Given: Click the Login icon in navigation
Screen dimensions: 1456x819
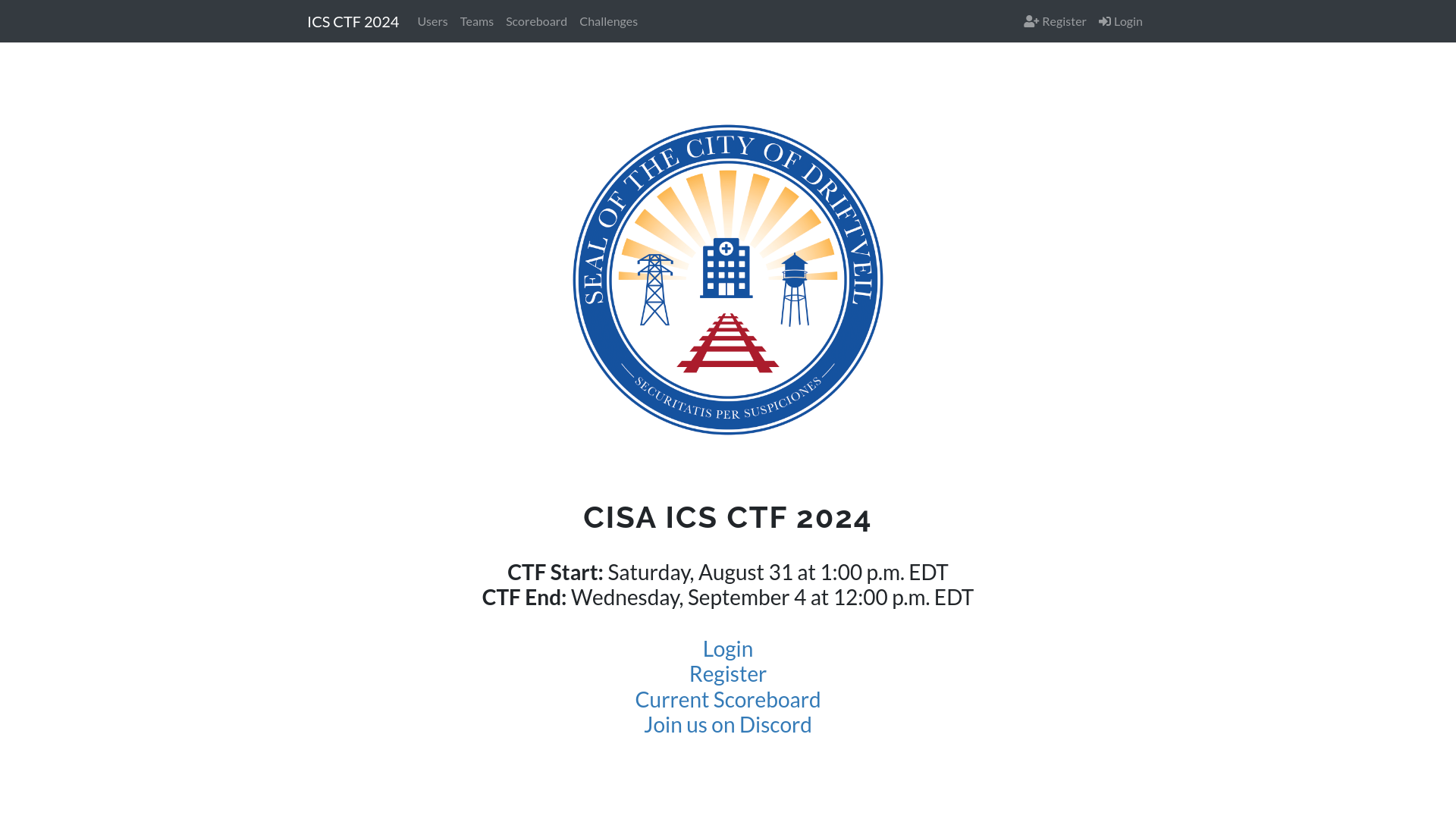Looking at the screenshot, I should coord(1105,20).
